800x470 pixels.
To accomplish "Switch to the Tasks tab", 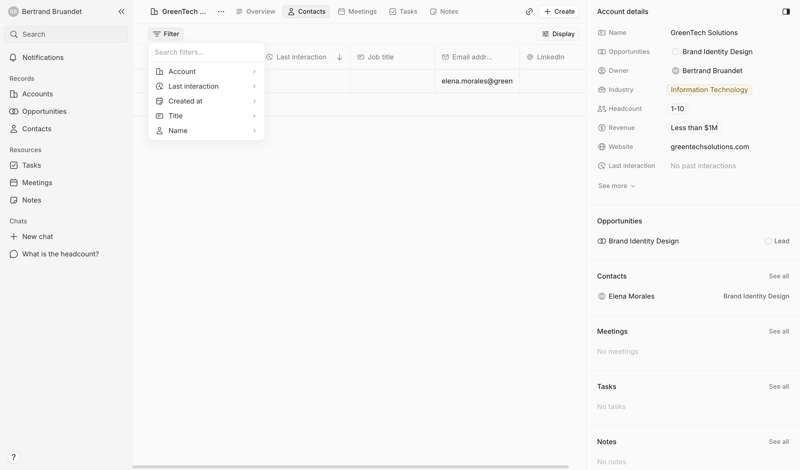I will pyautogui.click(x=403, y=11).
